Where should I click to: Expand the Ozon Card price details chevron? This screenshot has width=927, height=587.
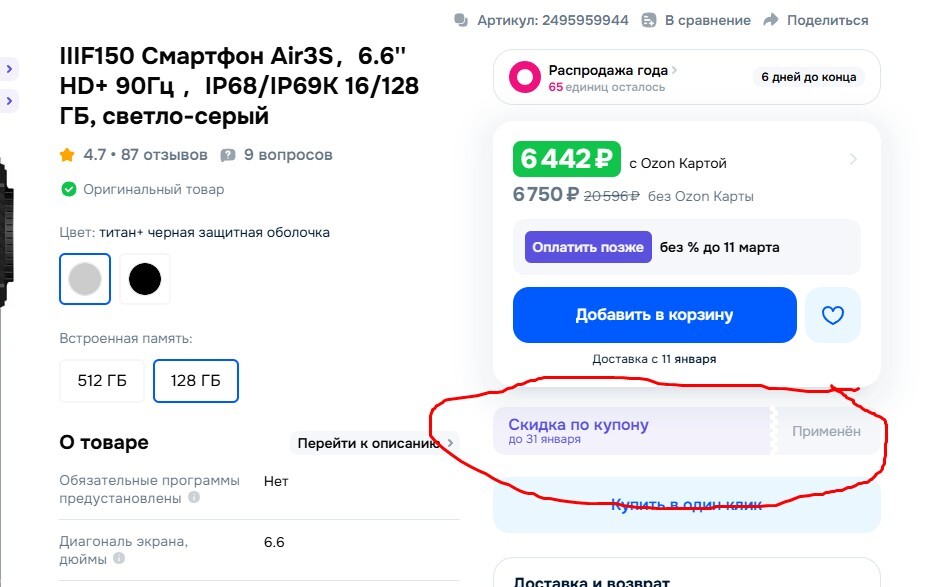853,159
